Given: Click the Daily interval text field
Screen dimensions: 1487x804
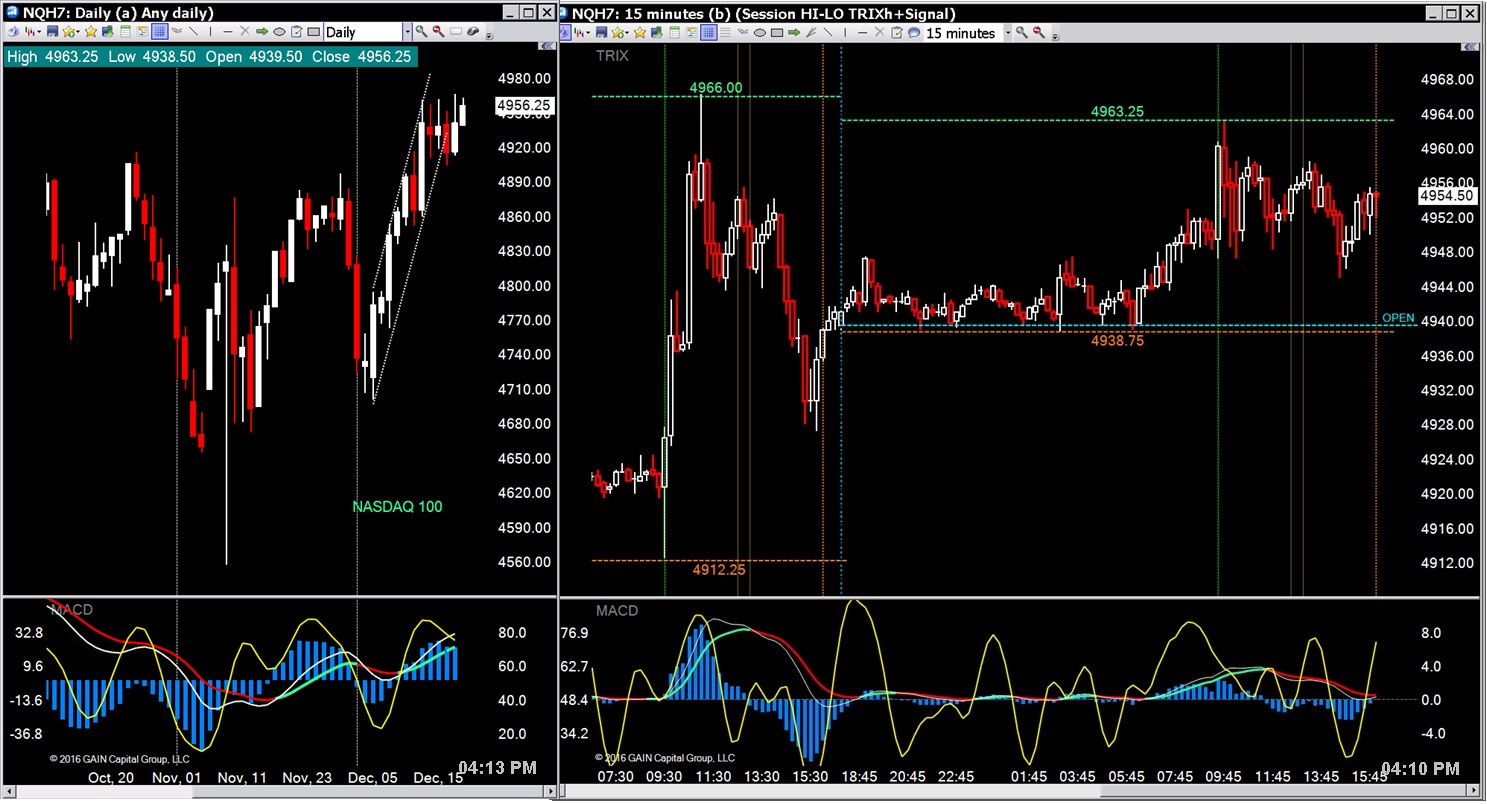Looking at the screenshot, I should [364, 33].
